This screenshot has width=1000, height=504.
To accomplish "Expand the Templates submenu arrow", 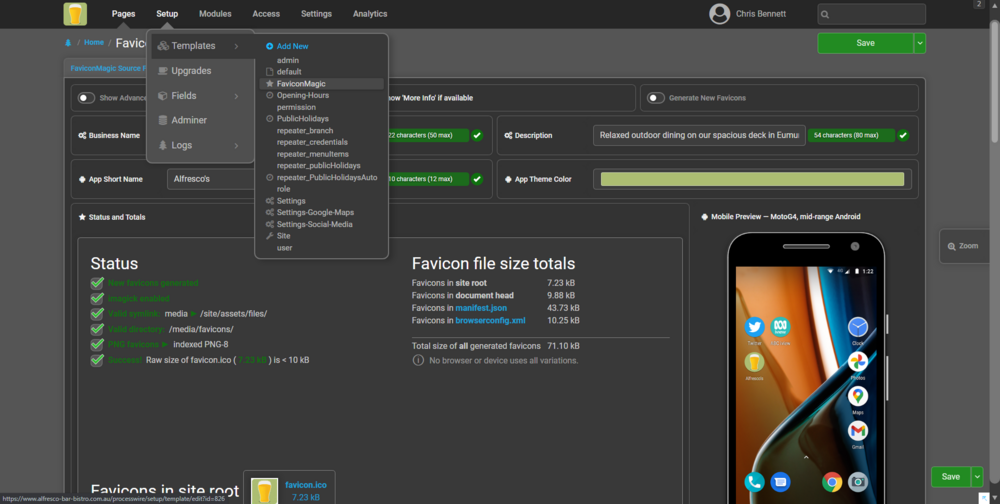I will tap(237, 46).
